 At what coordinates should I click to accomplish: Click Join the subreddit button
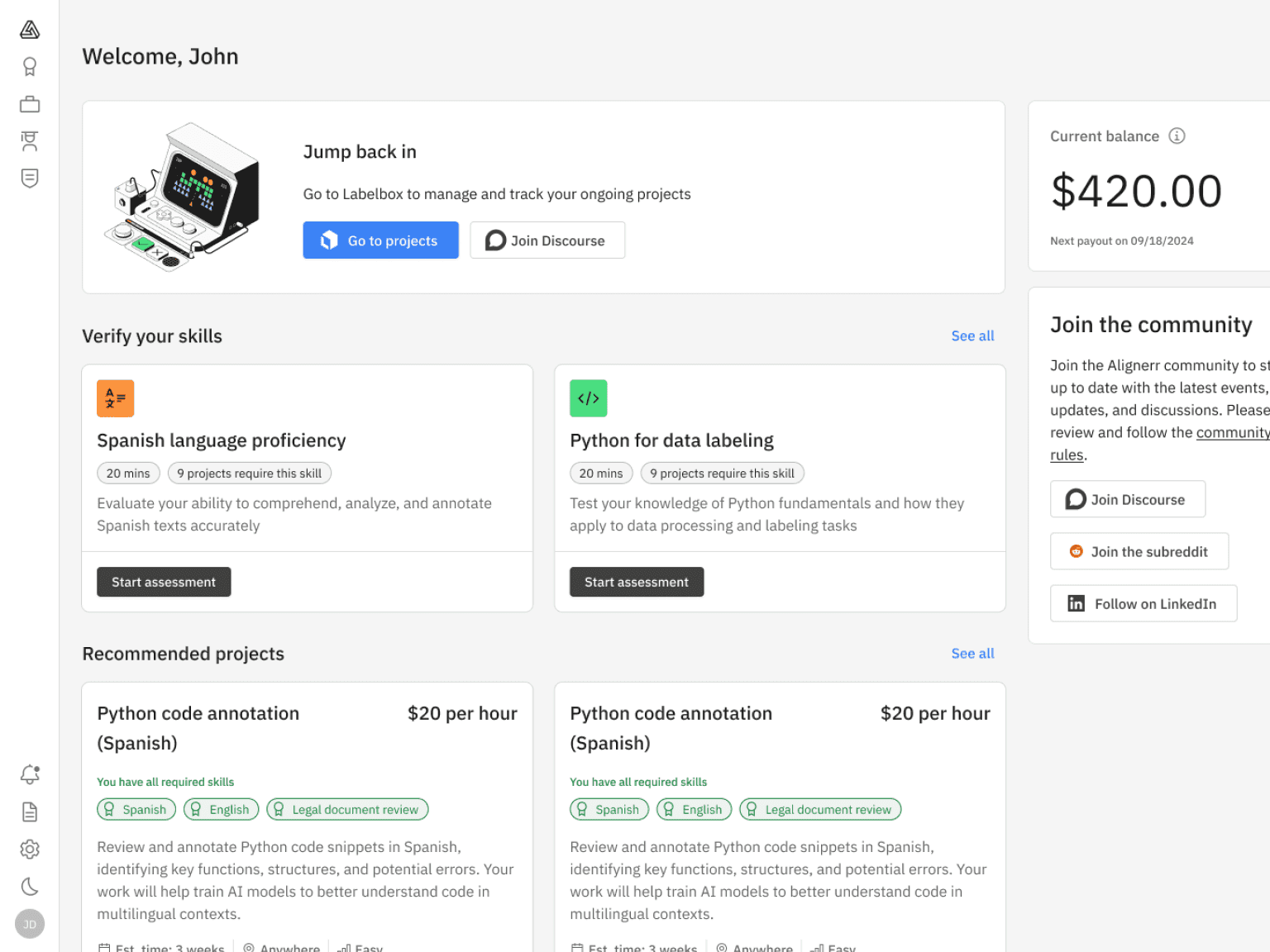tap(1139, 552)
